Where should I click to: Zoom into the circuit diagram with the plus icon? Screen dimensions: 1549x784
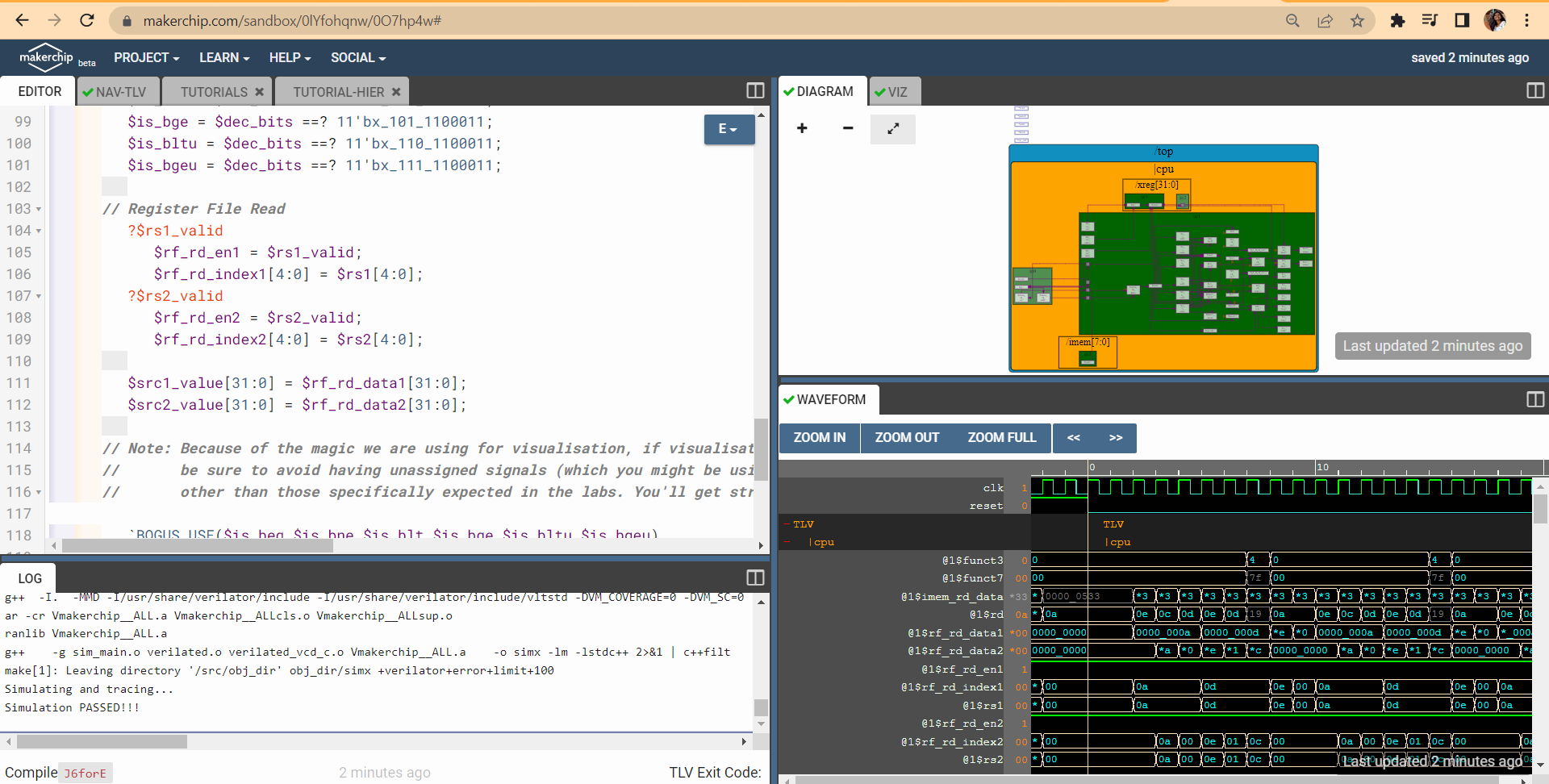tap(802, 128)
